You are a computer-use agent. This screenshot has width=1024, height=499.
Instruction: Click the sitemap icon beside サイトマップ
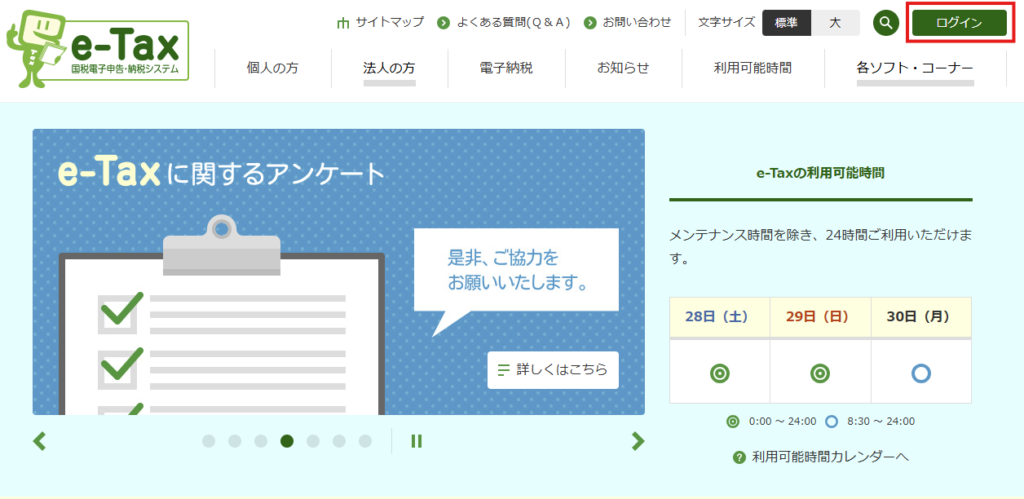point(343,23)
